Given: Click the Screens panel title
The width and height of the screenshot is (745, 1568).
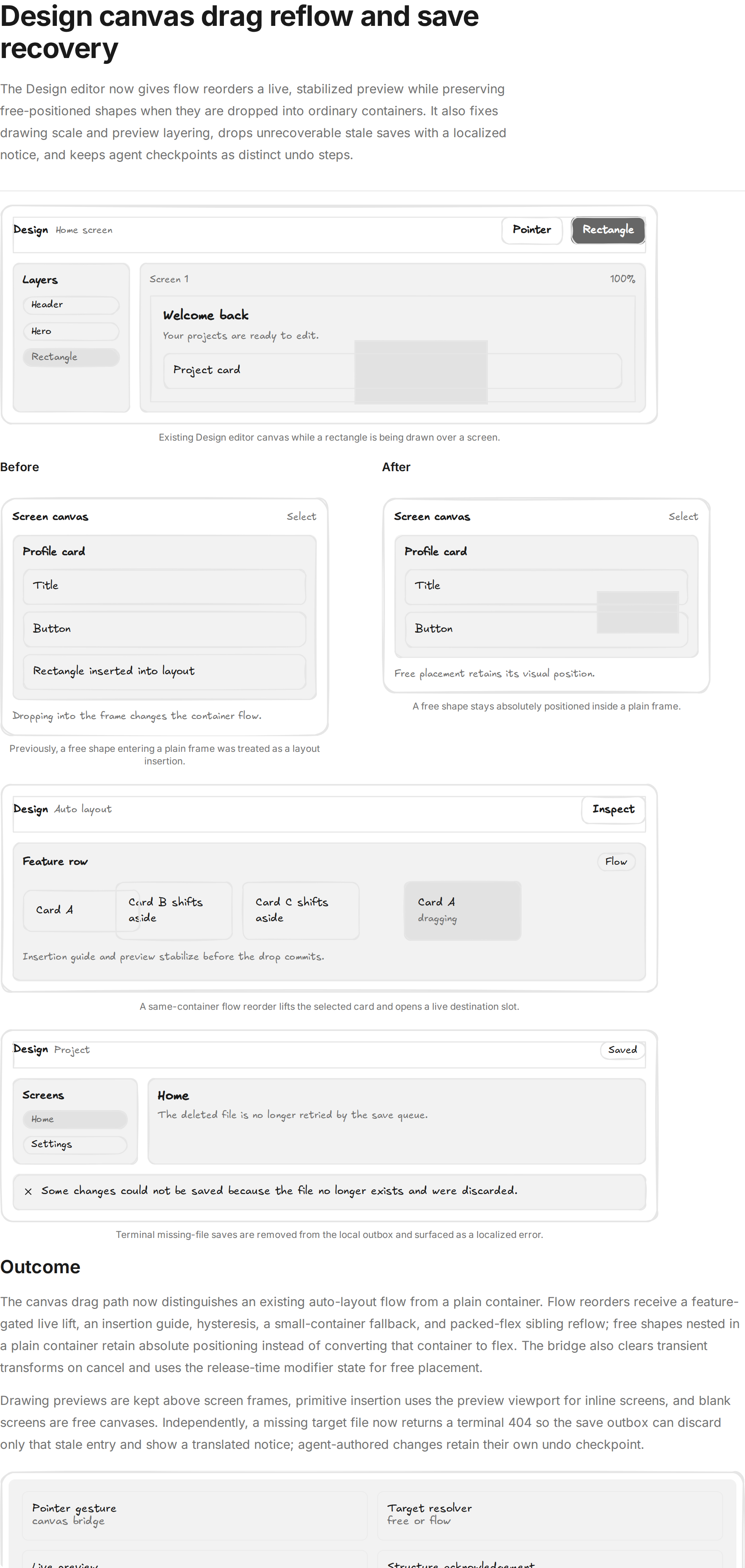Looking at the screenshot, I should (43, 1096).
